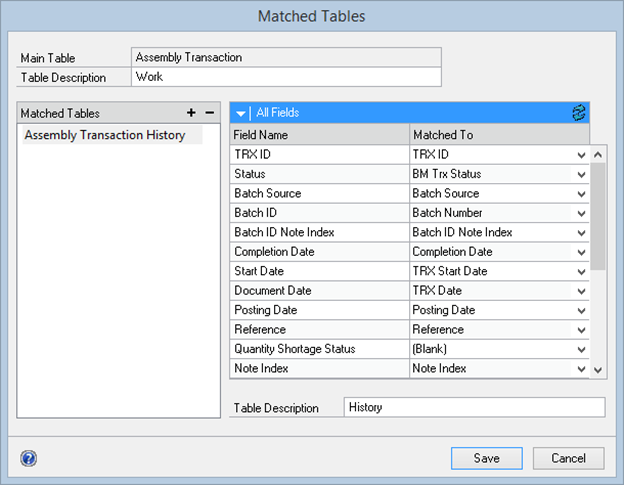Image resolution: width=625 pixels, height=486 pixels.
Task: Expand the All Fields filter arrow
Action: [240, 113]
